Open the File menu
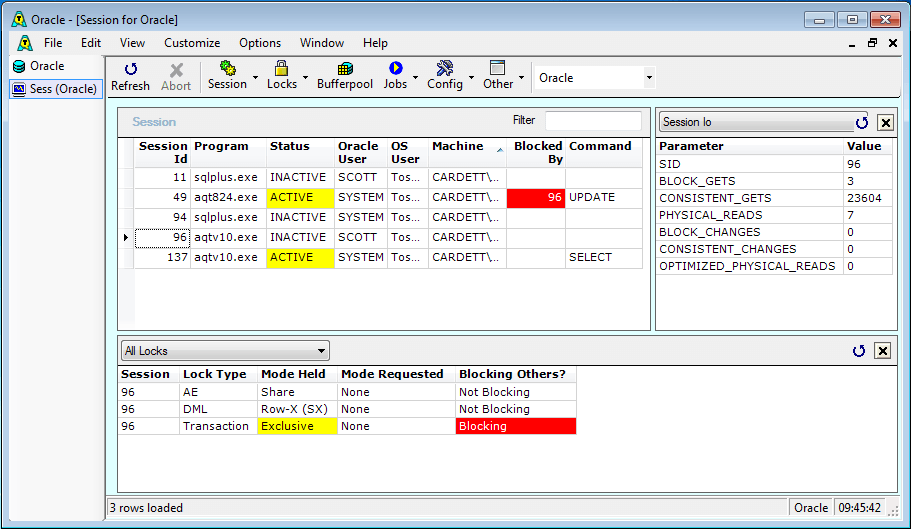This screenshot has height=529, width=911. 53,43
